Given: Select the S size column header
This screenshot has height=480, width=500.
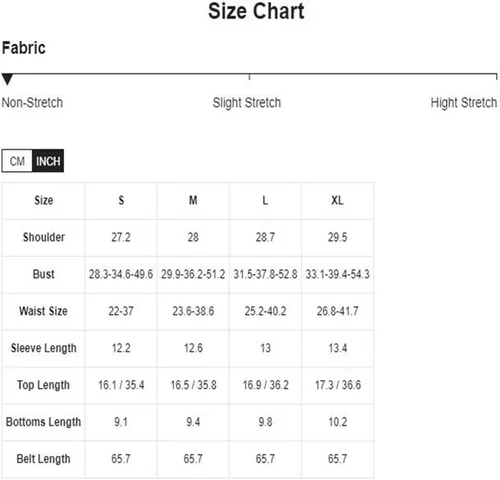Looking at the screenshot, I should tap(121, 200).
